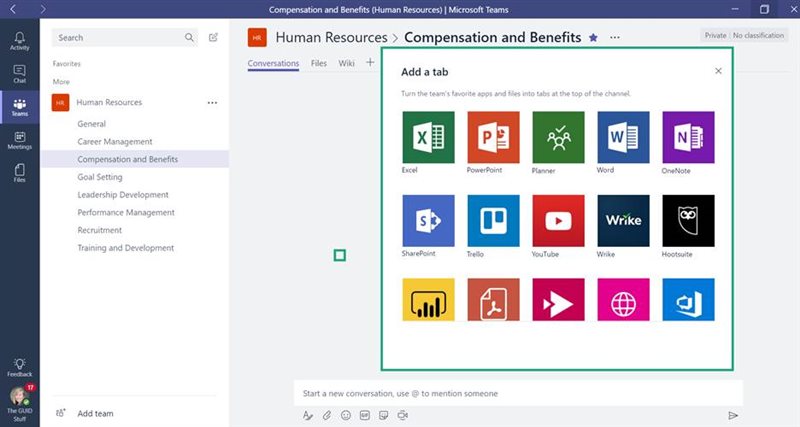The image size is (800, 427).
Task: Open Human Resources team options ellipsis
Action: (212, 103)
